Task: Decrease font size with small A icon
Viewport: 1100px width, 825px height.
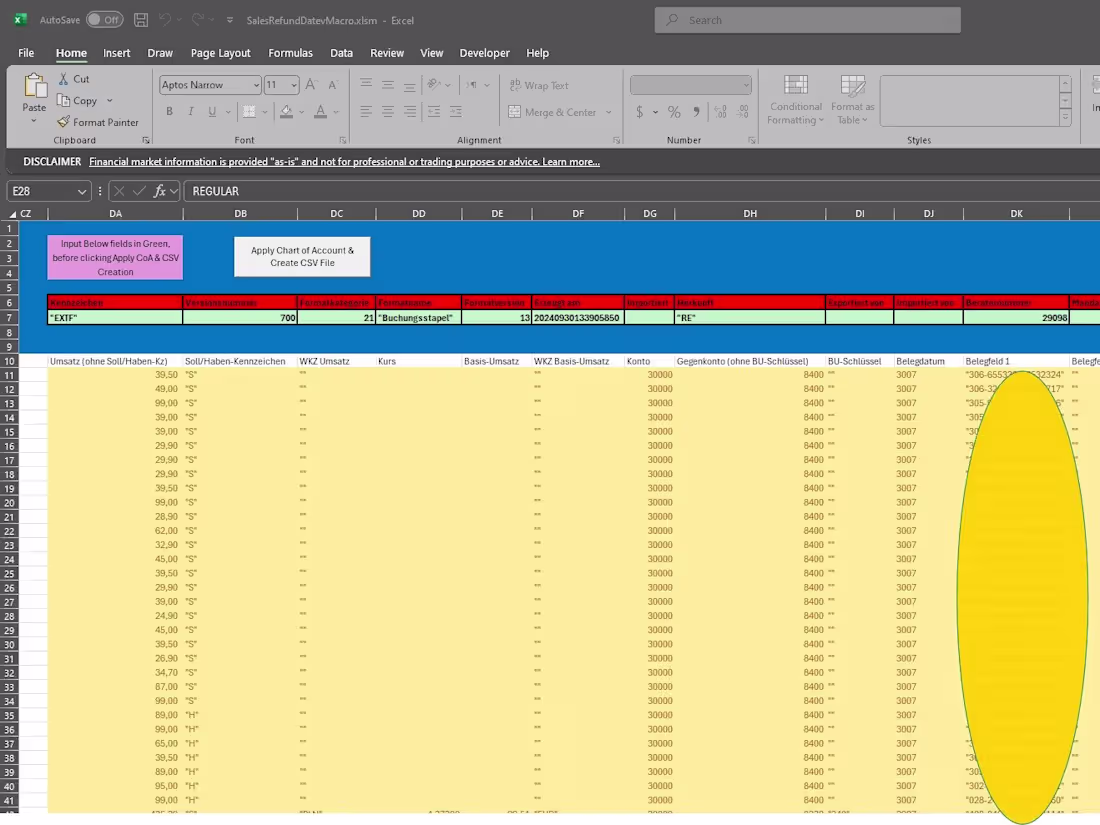Action: coord(333,85)
